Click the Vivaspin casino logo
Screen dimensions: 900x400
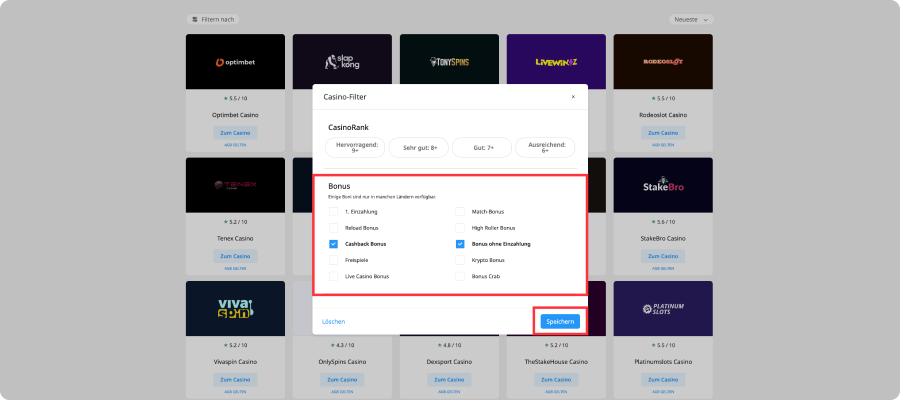(x=235, y=308)
